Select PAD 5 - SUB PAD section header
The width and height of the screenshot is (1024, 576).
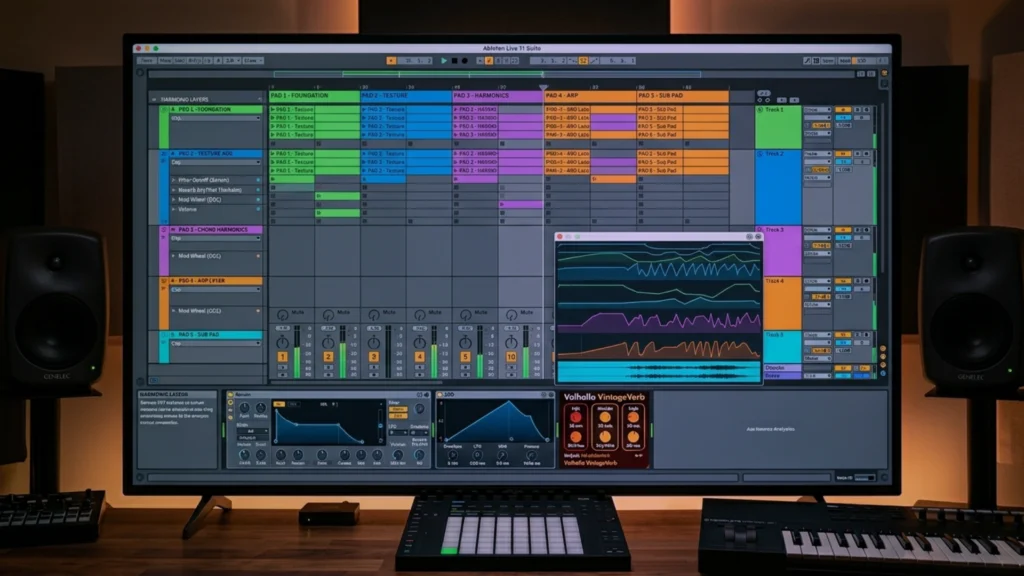[682, 95]
